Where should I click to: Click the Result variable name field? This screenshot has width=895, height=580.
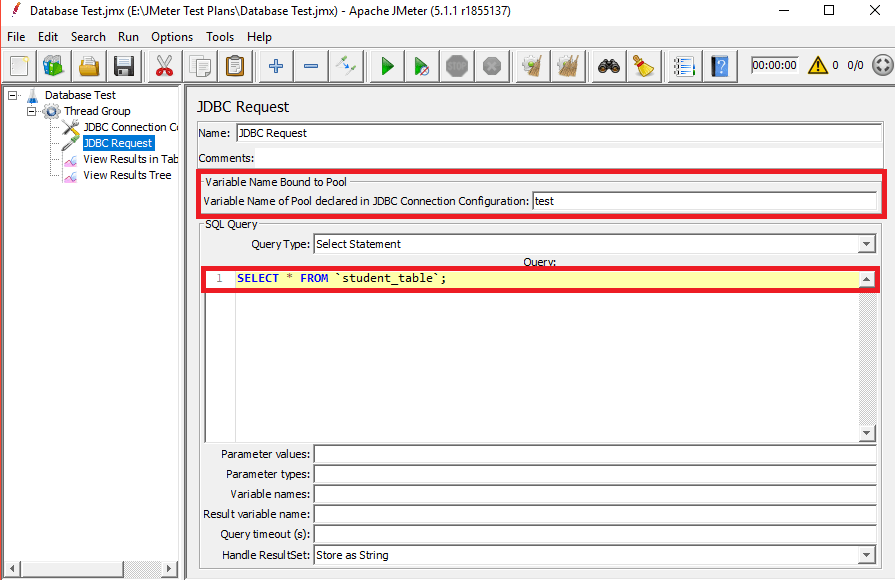coord(595,514)
